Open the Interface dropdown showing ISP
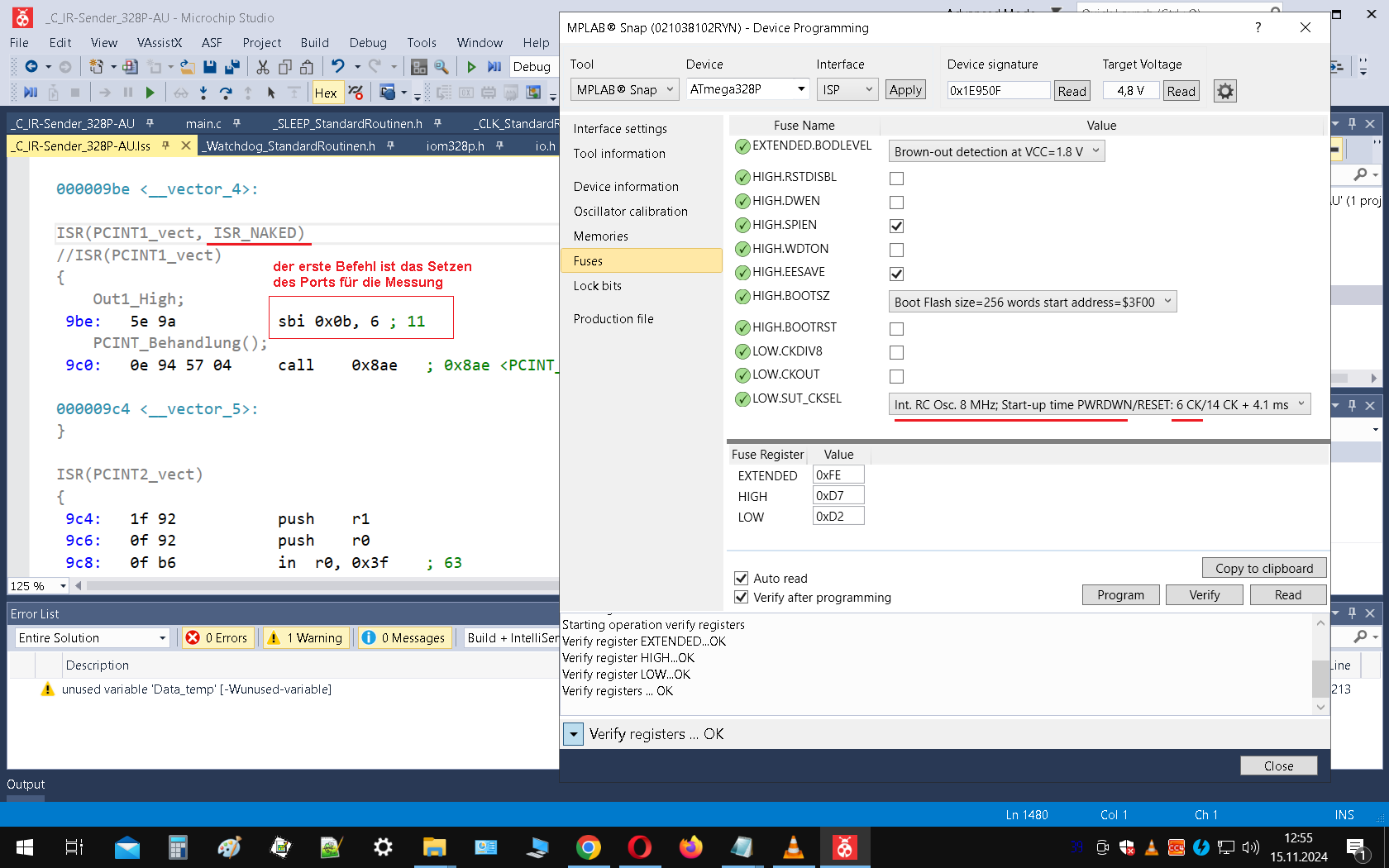This screenshot has width=1389, height=868. pyautogui.click(x=847, y=89)
